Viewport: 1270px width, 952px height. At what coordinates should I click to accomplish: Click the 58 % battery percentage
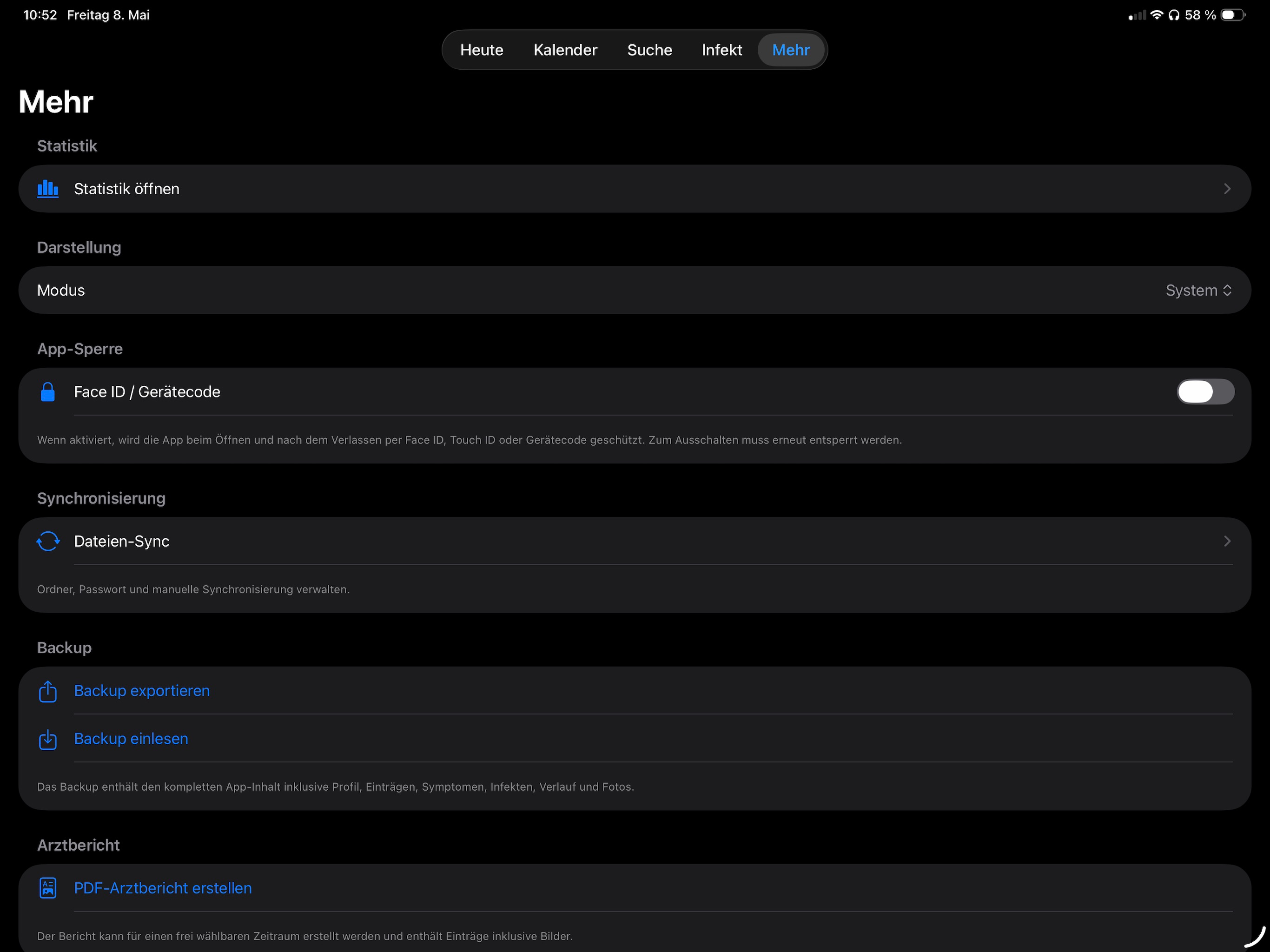[1200, 15]
